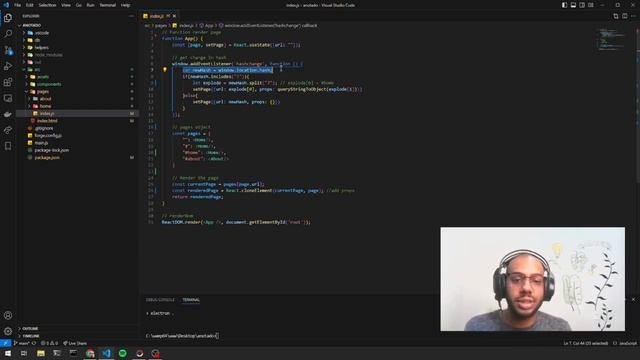Close the index.js editor tab
Viewport: 640px width, 360px height.
[x=174, y=16]
